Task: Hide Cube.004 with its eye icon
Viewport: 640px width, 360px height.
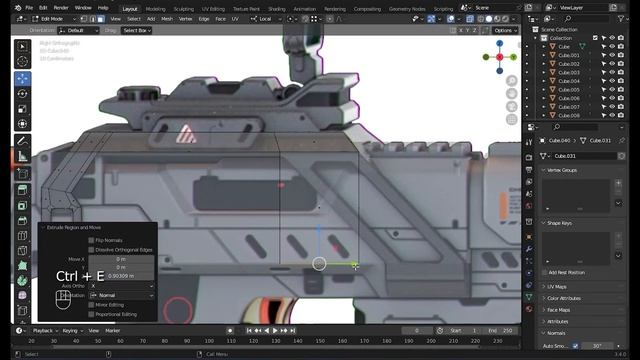Action: pos(612,81)
